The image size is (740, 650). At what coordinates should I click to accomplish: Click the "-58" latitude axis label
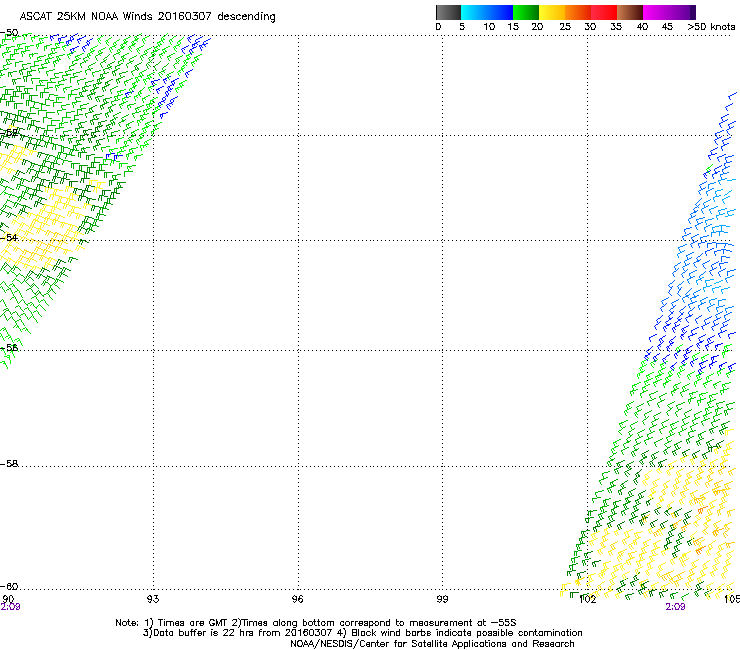(x=9, y=464)
